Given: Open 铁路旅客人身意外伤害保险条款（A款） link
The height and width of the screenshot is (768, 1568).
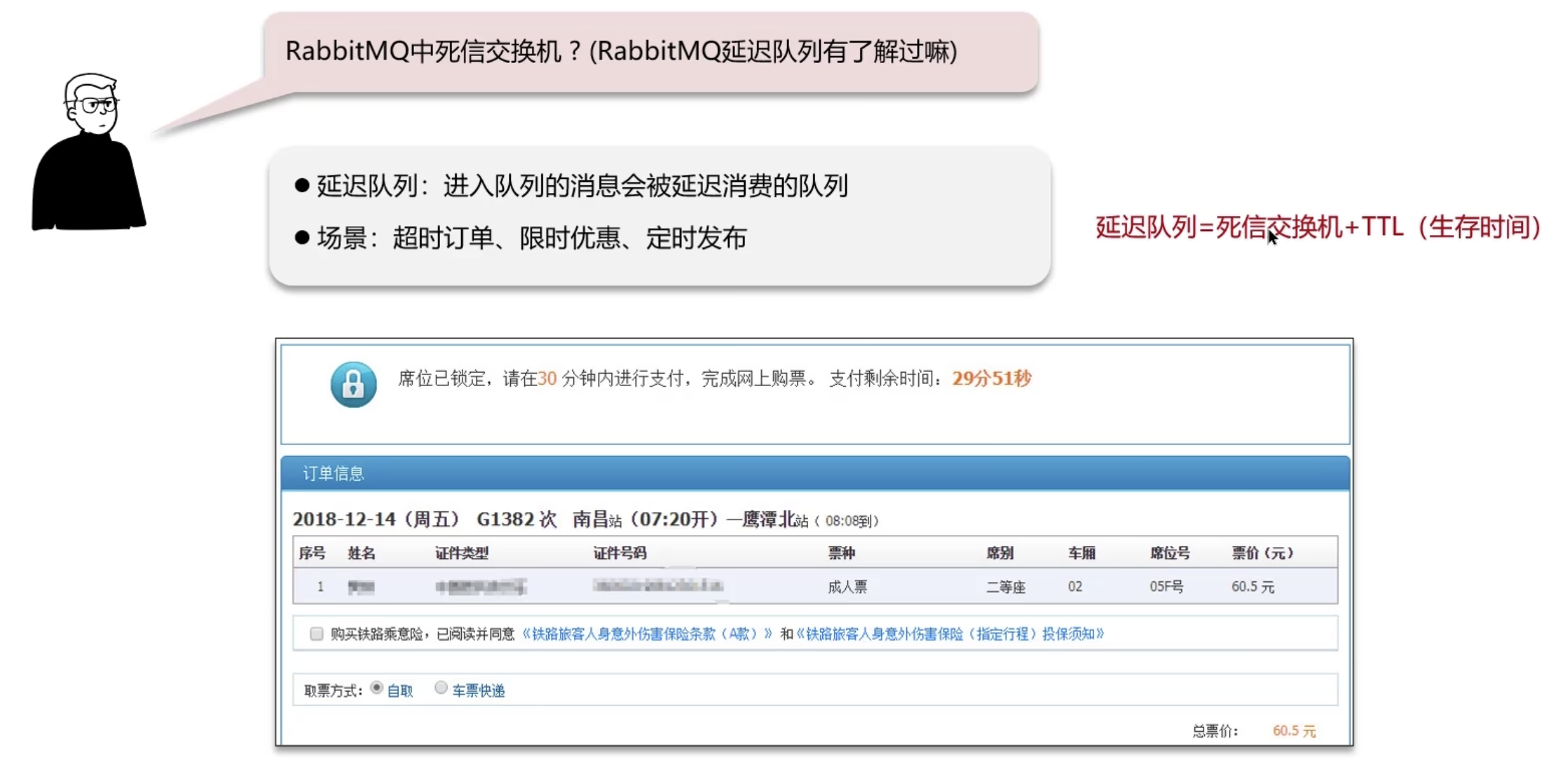Looking at the screenshot, I should pyautogui.click(x=646, y=634).
